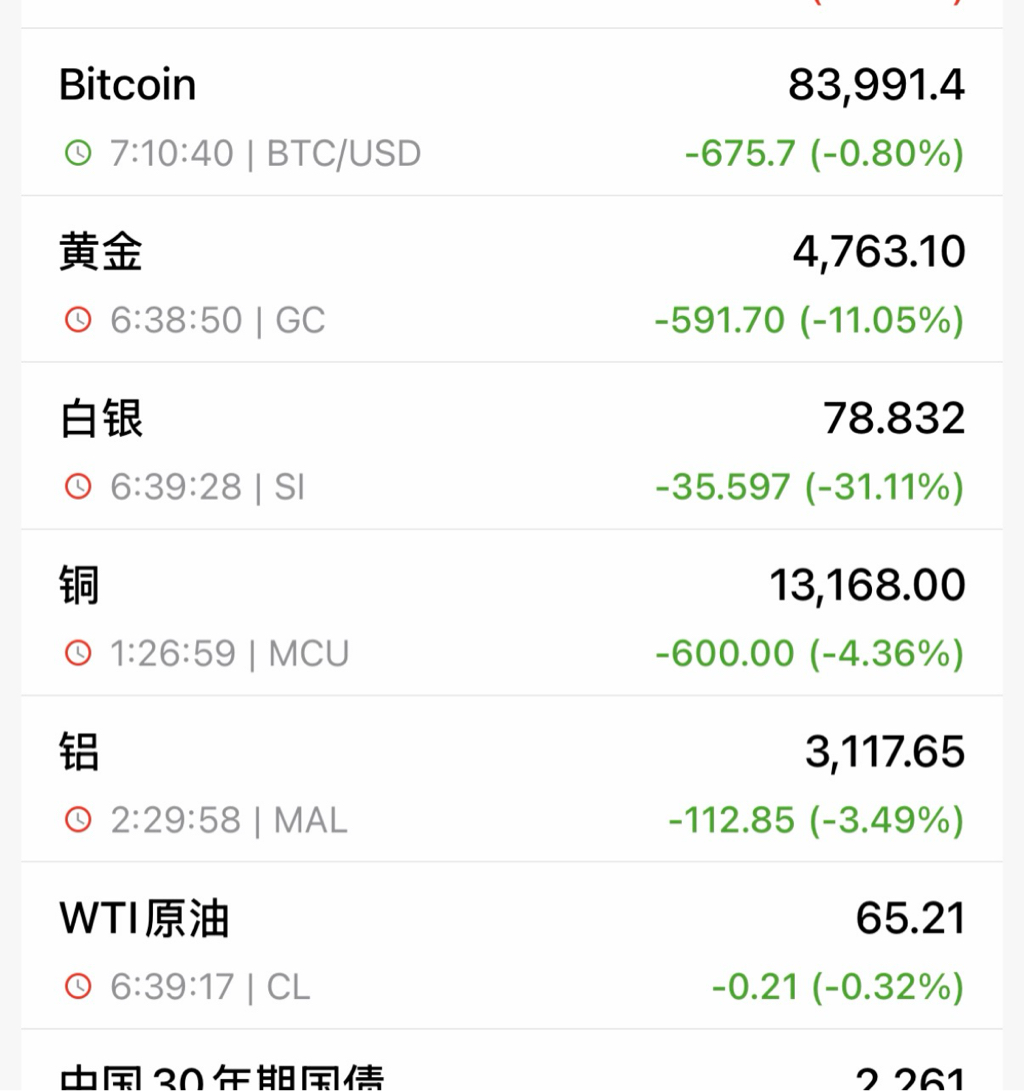Click the red clock icon for 黄金
Image resolution: width=1024 pixels, height=1091 pixels.
tap(77, 320)
